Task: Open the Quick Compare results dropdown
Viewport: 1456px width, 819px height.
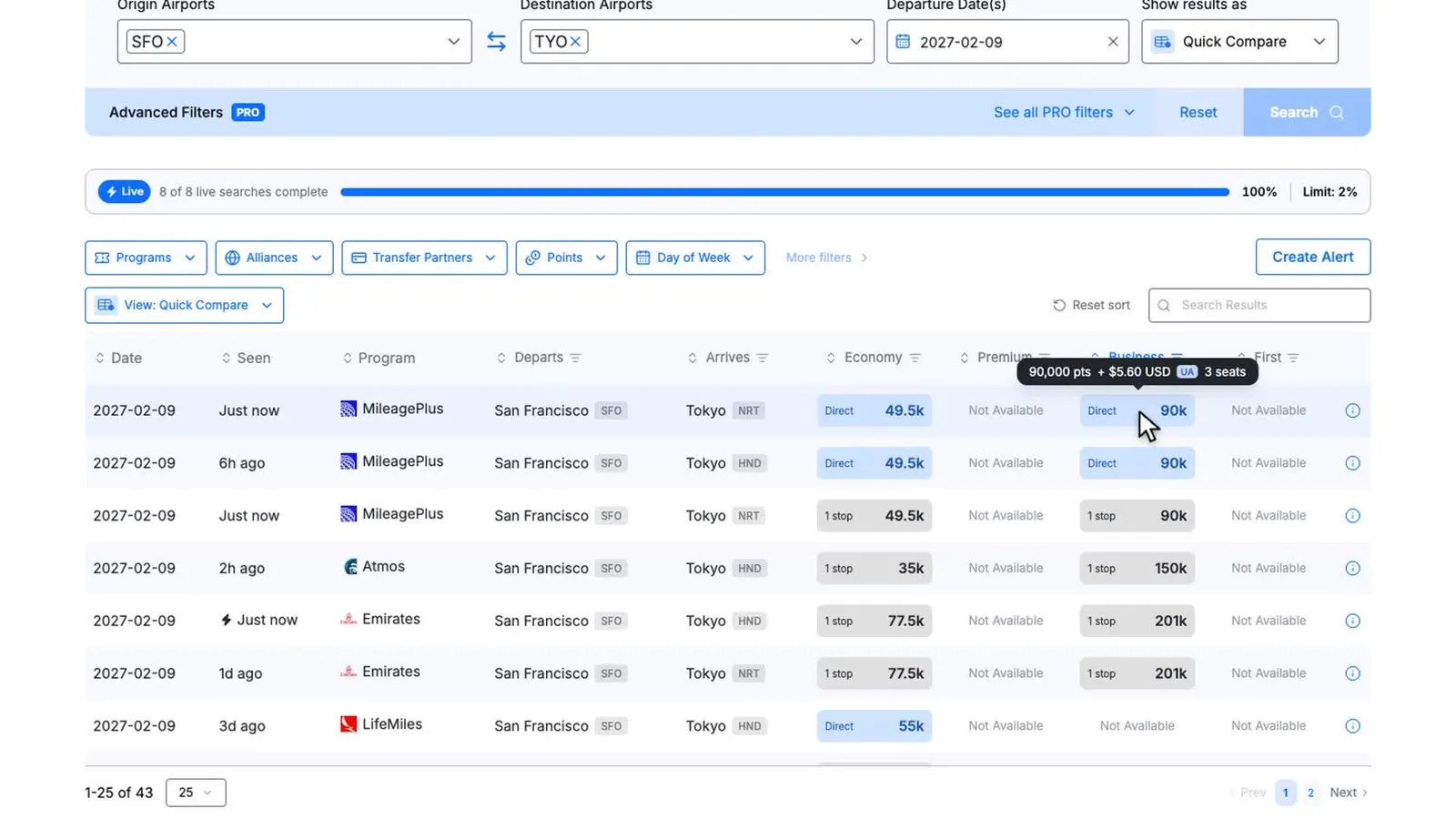Action: (1239, 42)
